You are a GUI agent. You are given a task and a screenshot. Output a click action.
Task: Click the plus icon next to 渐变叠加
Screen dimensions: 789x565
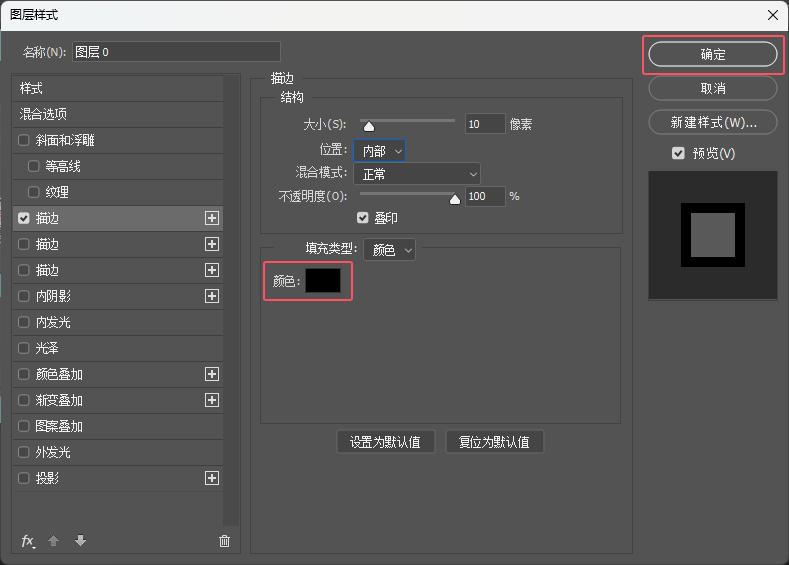(x=212, y=400)
